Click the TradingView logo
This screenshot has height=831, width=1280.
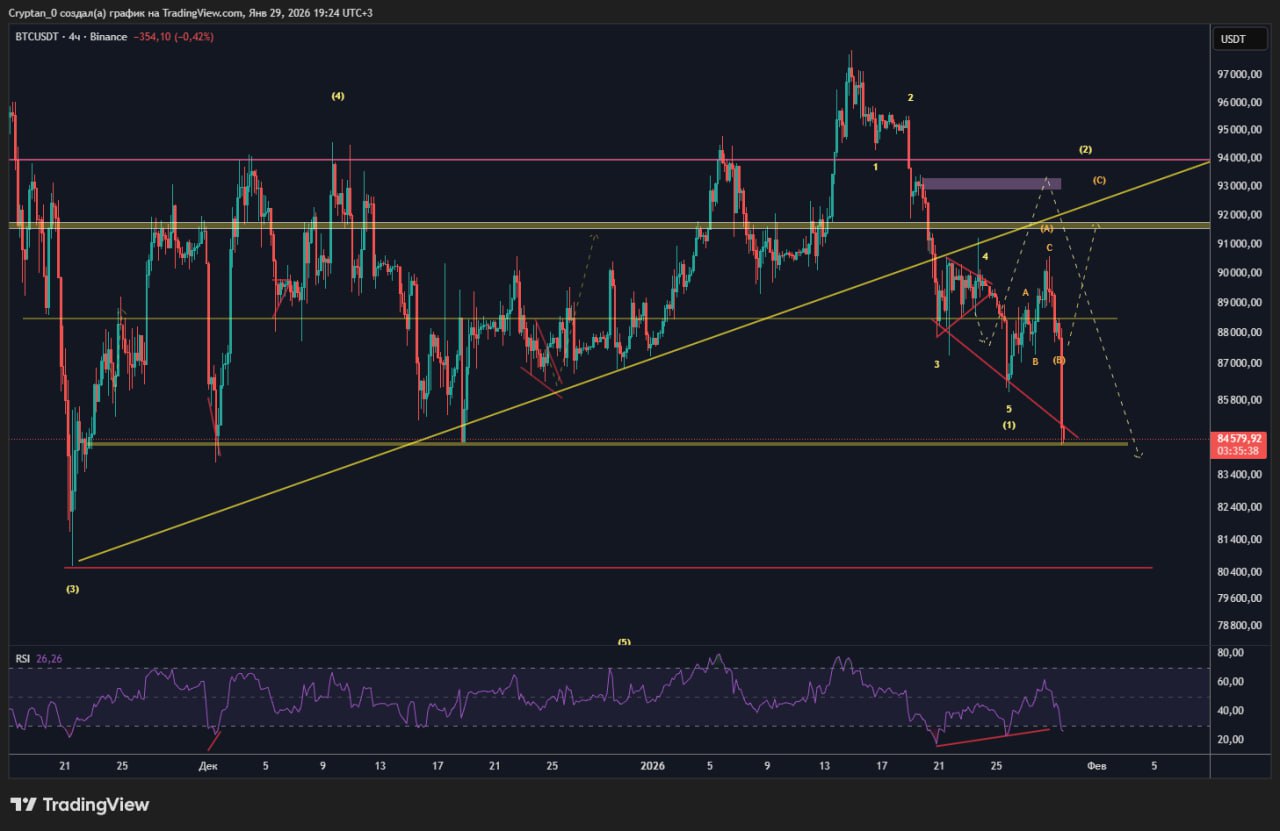click(x=80, y=805)
